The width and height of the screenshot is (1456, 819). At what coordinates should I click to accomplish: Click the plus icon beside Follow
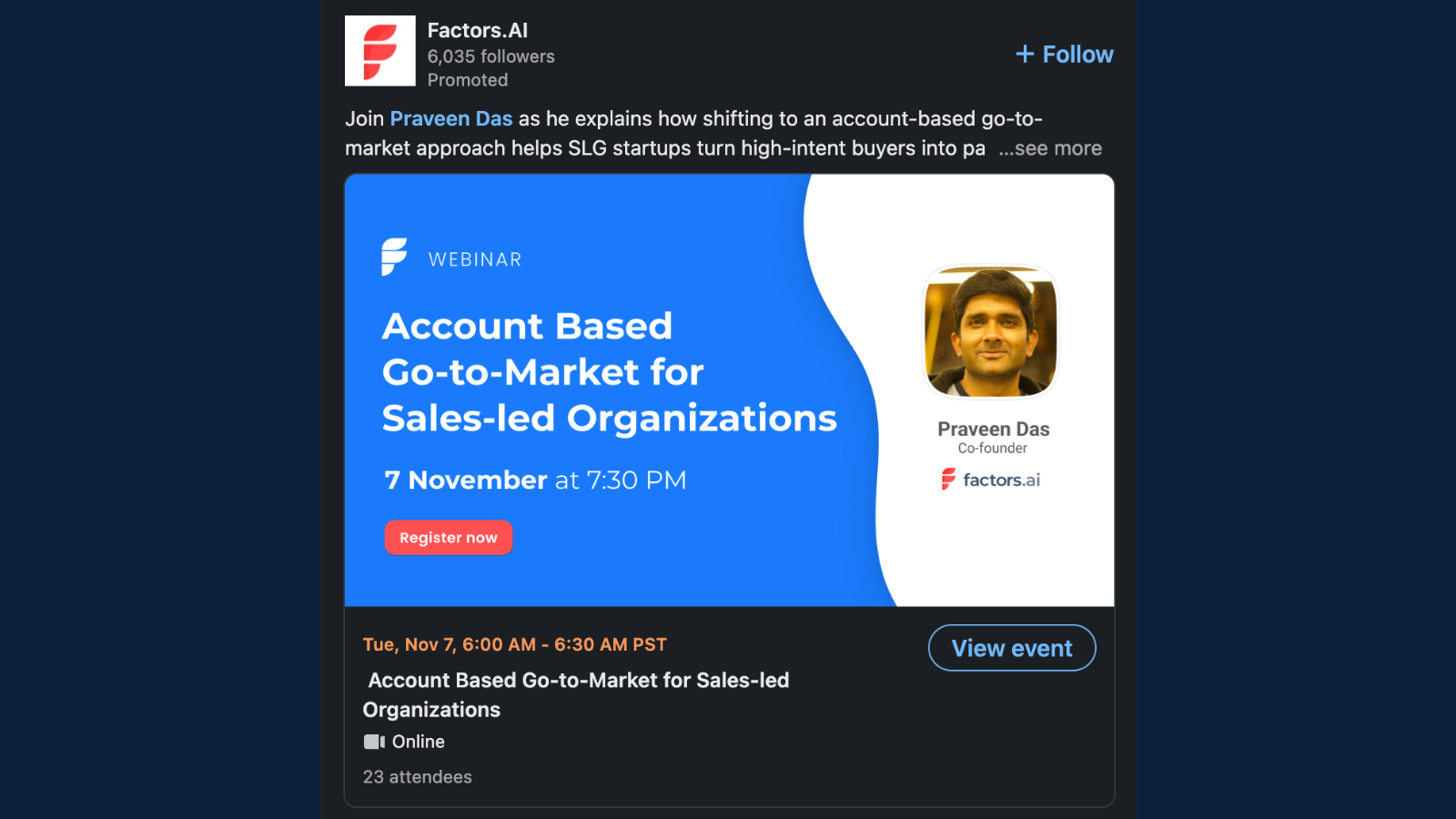coord(1023,54)
